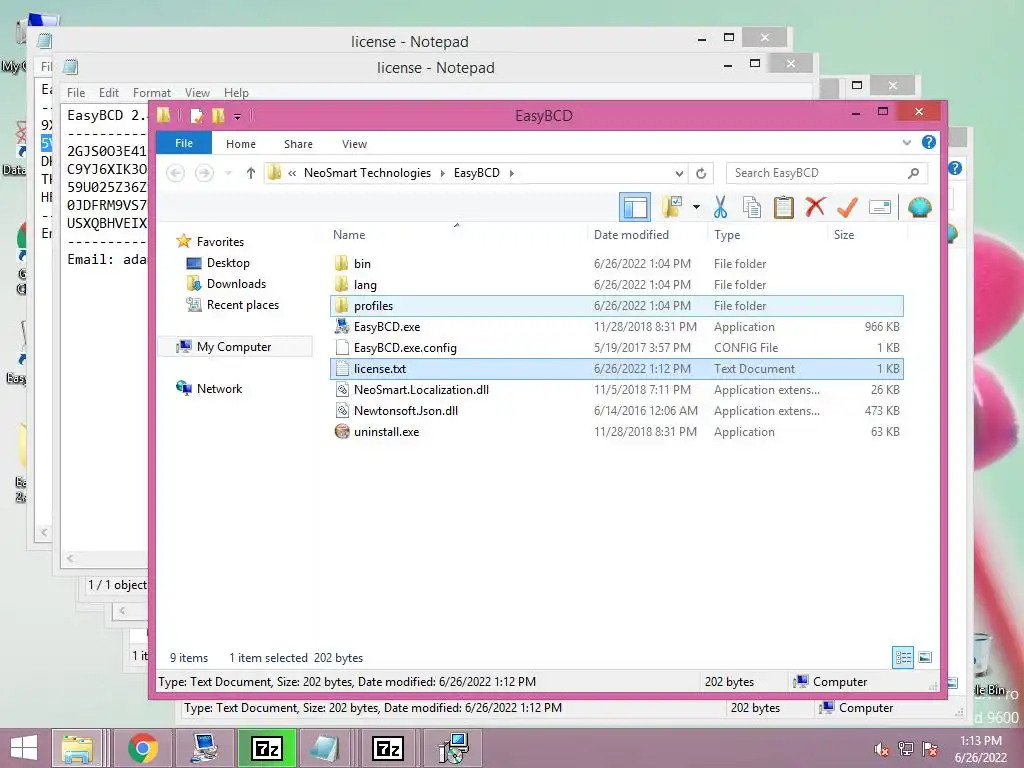
Task: Open Downloads in the navigation pane
Action: 226,283
